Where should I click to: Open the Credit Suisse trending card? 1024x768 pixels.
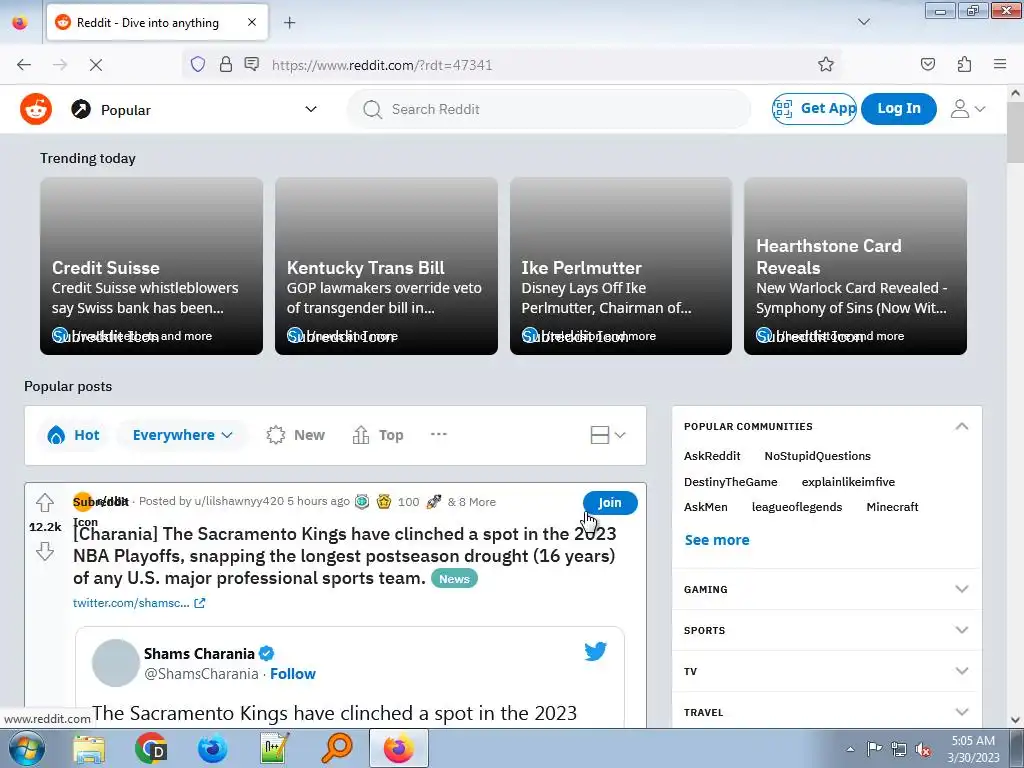(x=152, y=266)
